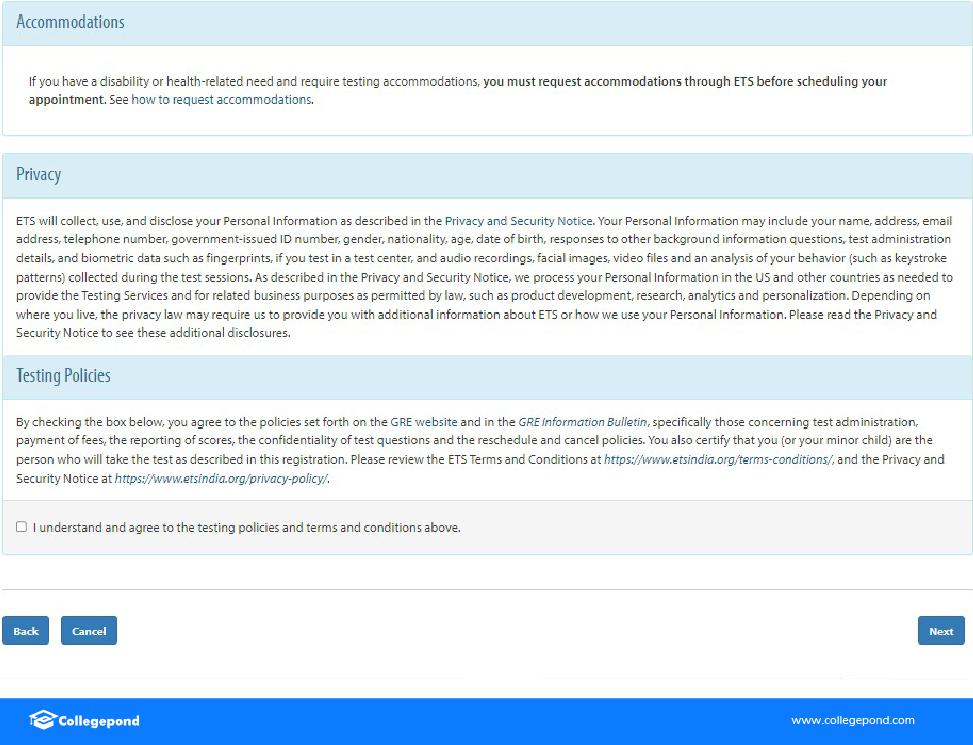The image size is (973, 745).
Task: Click the bold 'you must request accommodations' text
Action: point(685,82)
